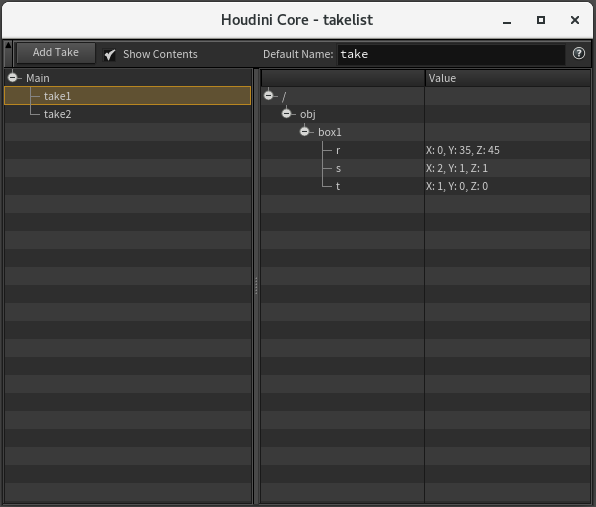
Task: Collapse the box1 node
Action: pos(304,132)
